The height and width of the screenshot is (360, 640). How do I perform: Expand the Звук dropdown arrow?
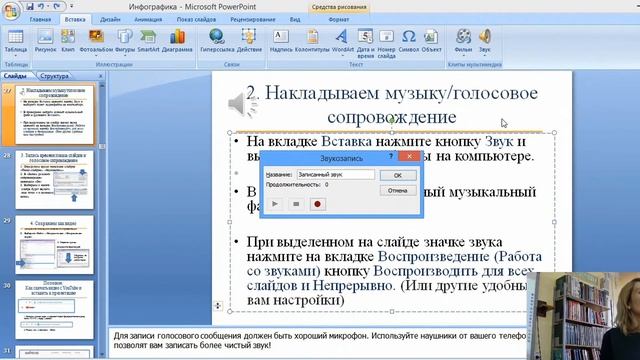point(485,56)
